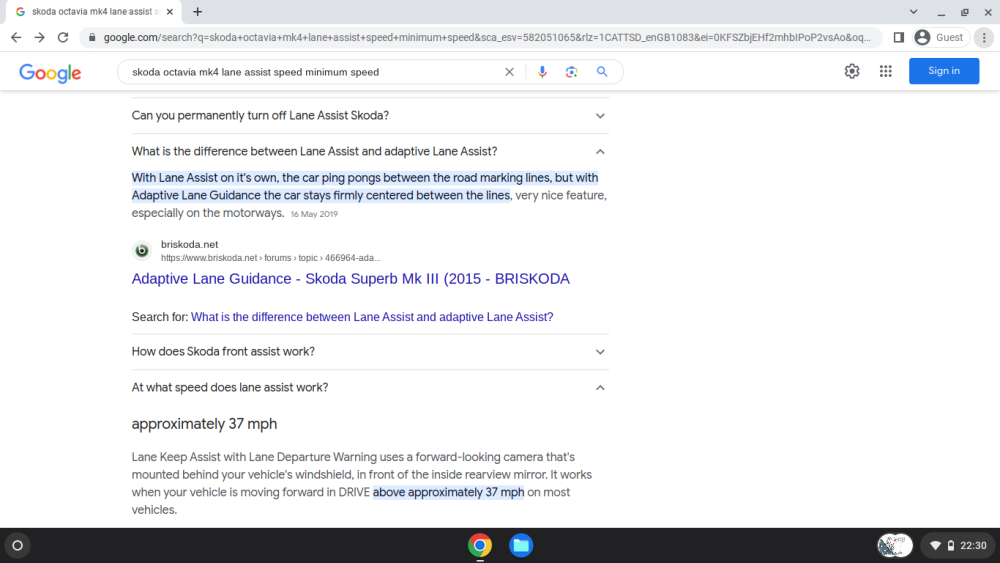Screen dimensions: 1000x563
Task: Launch Chrome from the shelf
Action: click(x=480, y=545)
